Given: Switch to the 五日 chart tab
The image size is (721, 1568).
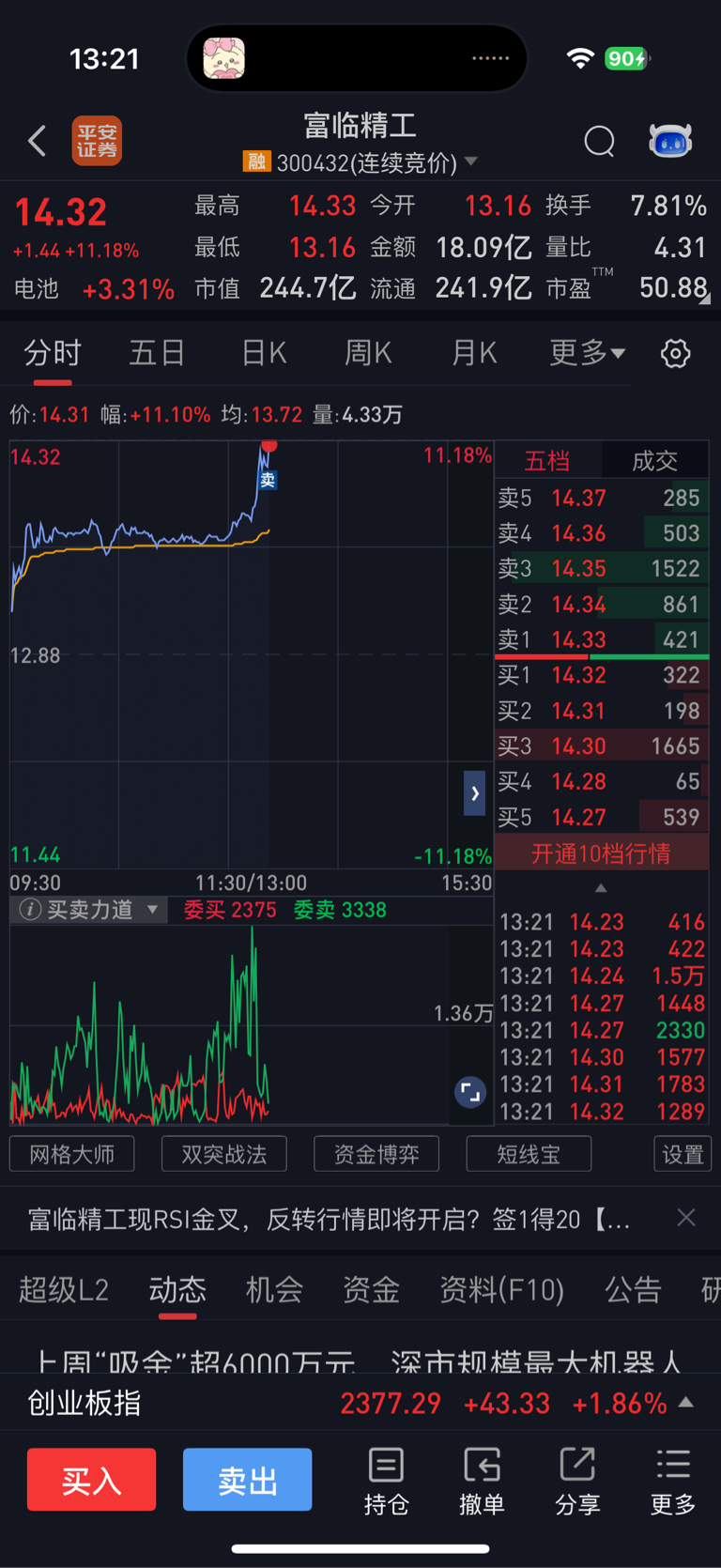Looking at the screenshot, I should [x=157, y=353].
